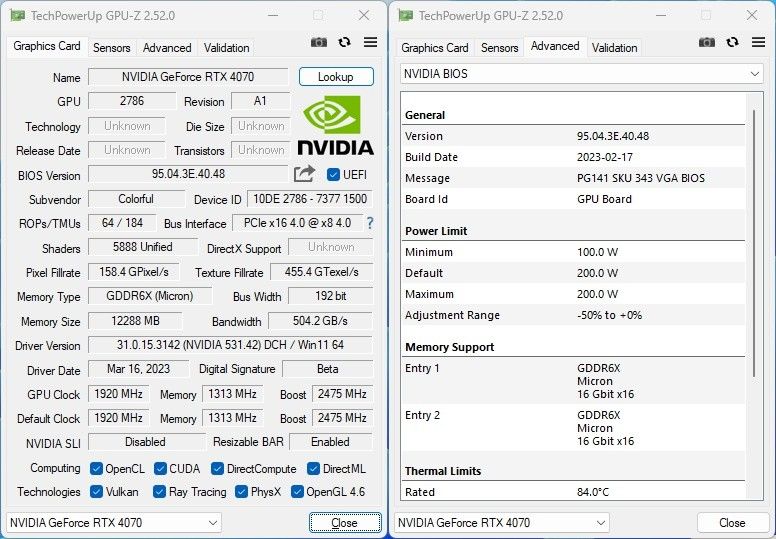The width and height of the screenshot is (776, 539).
Task: Toggle the PhysX checkbox
Action: [242, 491]
